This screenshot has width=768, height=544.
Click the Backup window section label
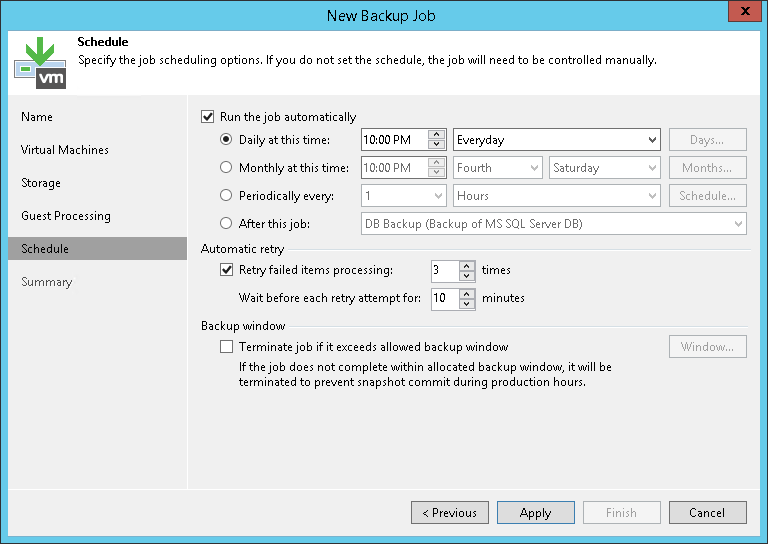pyautogui.click(x=243, y=326)
